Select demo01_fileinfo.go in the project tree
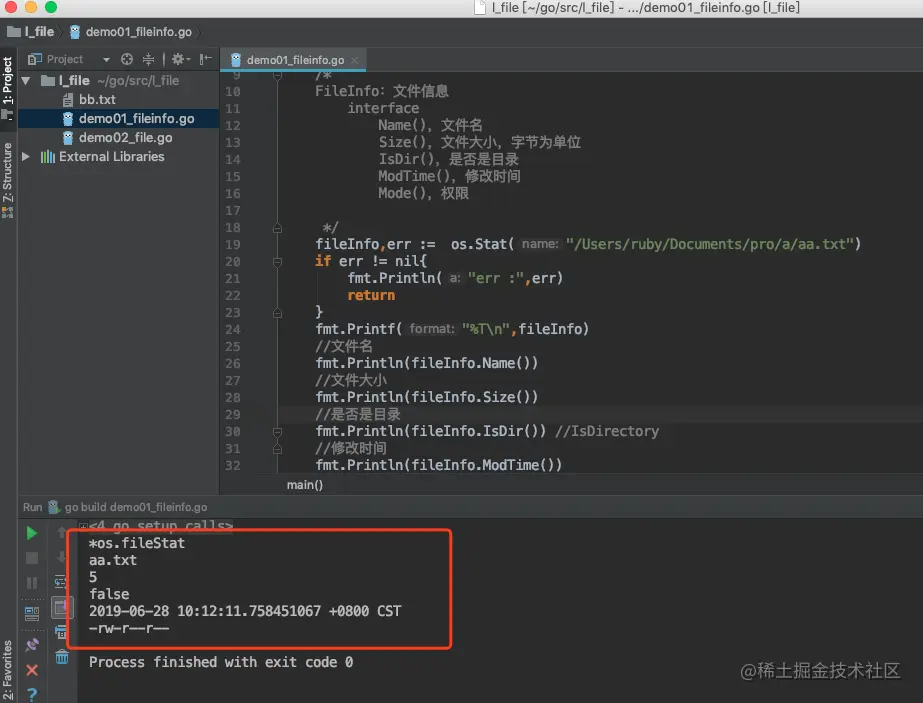The width and height of the screenshot is (923, 703). [x=137, y=118]
